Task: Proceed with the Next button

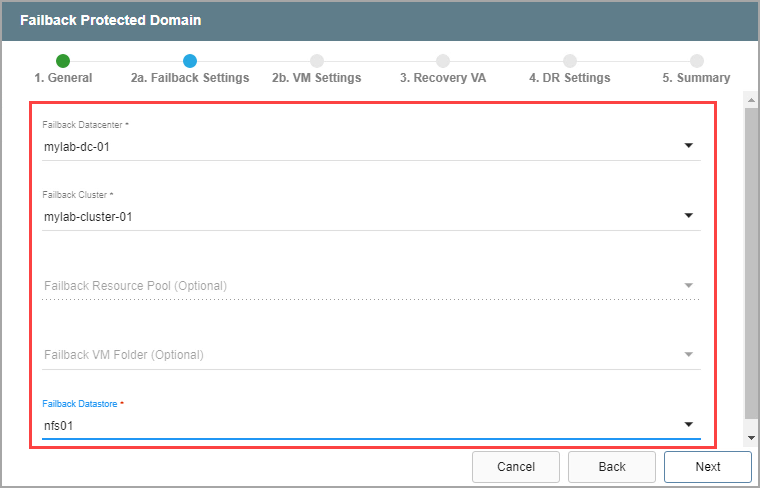Action: pos(707,467)
